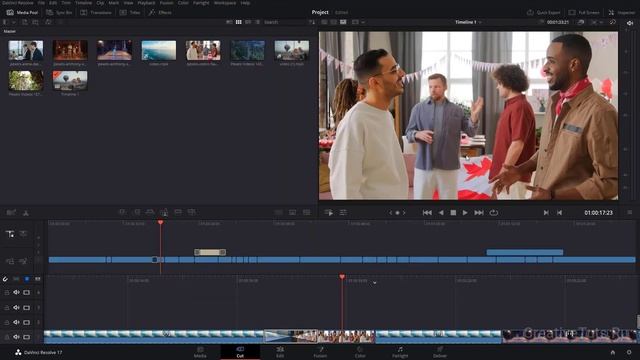Viewport: 640px width, 360px height.
Task: Select the Timeline 1 thumbnail in media pool
Action: pos(70,80)
